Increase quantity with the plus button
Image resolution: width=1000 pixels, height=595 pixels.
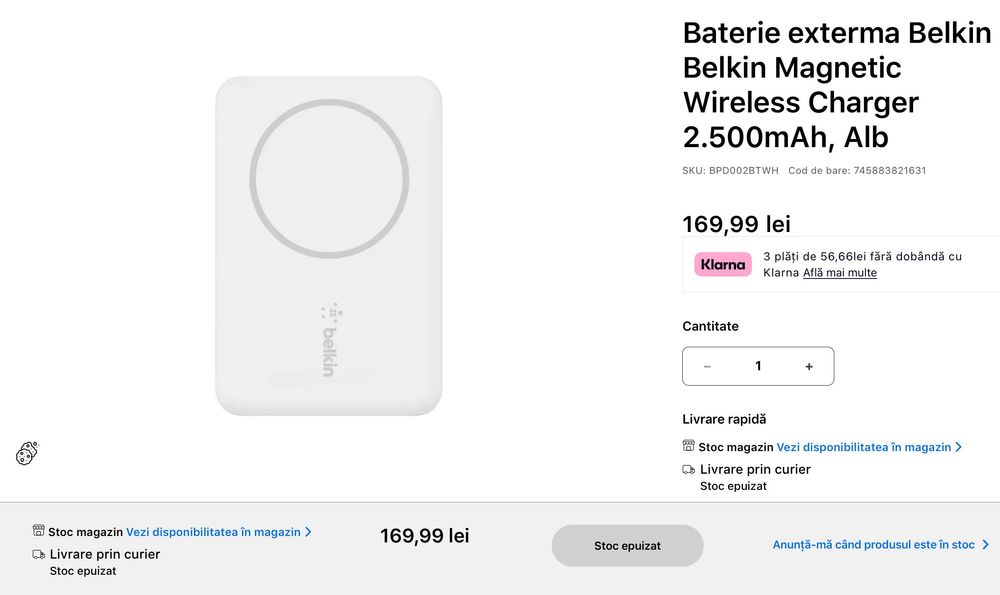tap(809, 367)
